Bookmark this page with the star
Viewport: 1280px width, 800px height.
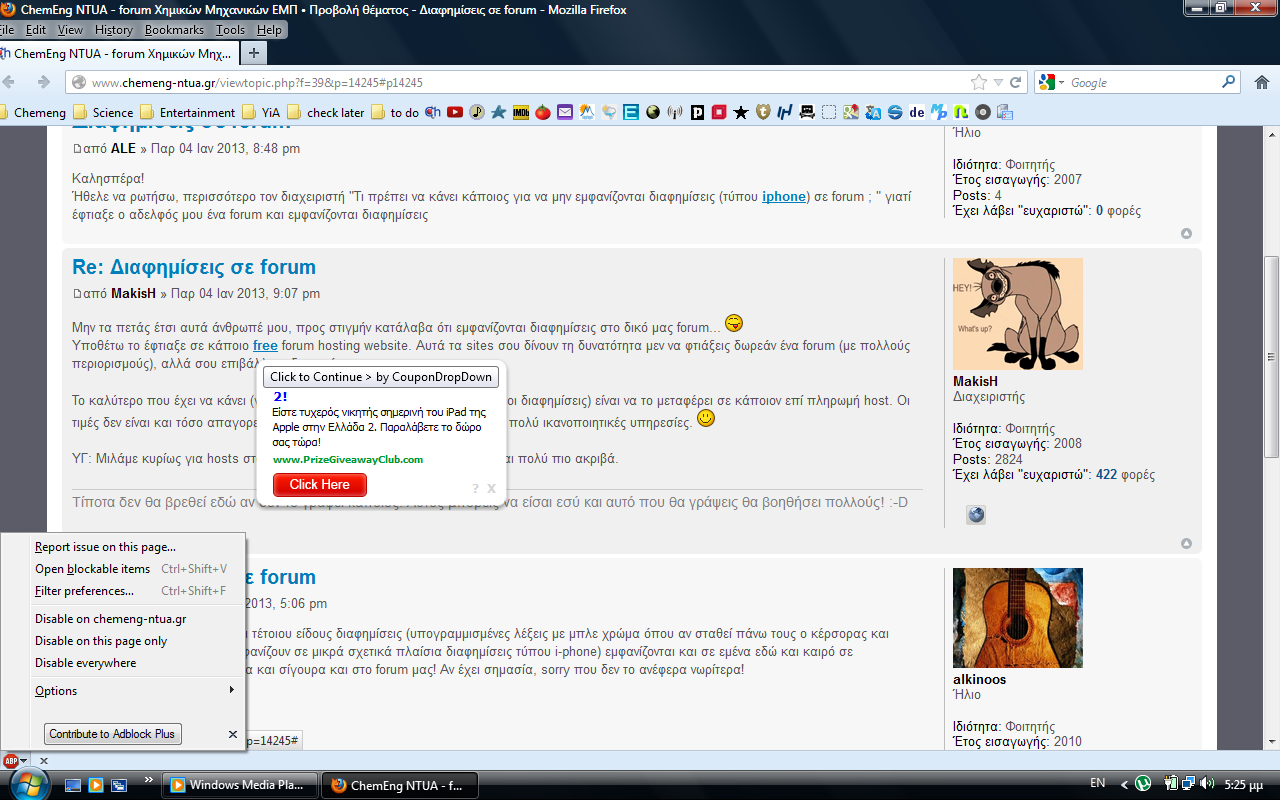click(x=978, y=82)
